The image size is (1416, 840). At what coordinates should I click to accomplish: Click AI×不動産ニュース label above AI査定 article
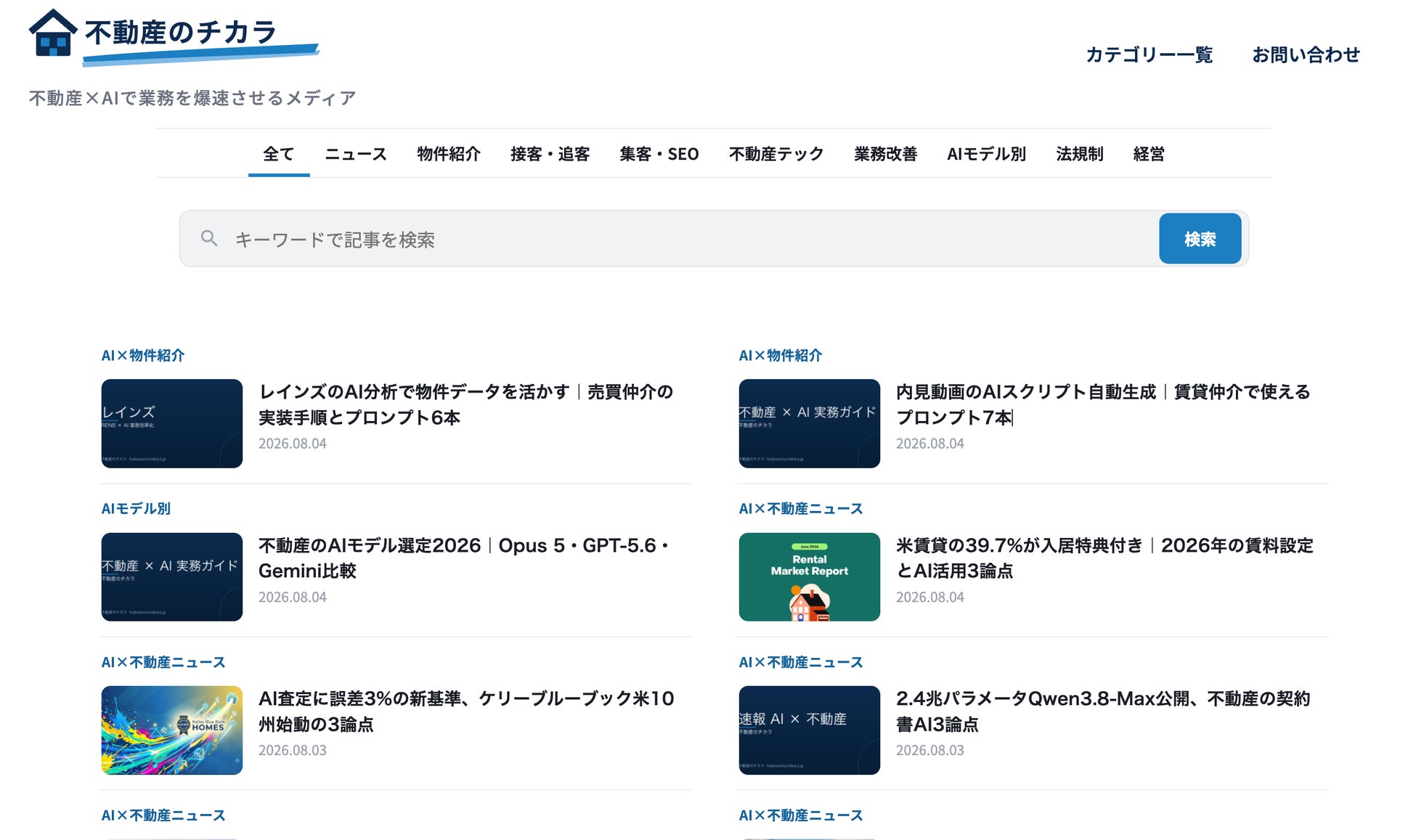[x=163, y=662]
